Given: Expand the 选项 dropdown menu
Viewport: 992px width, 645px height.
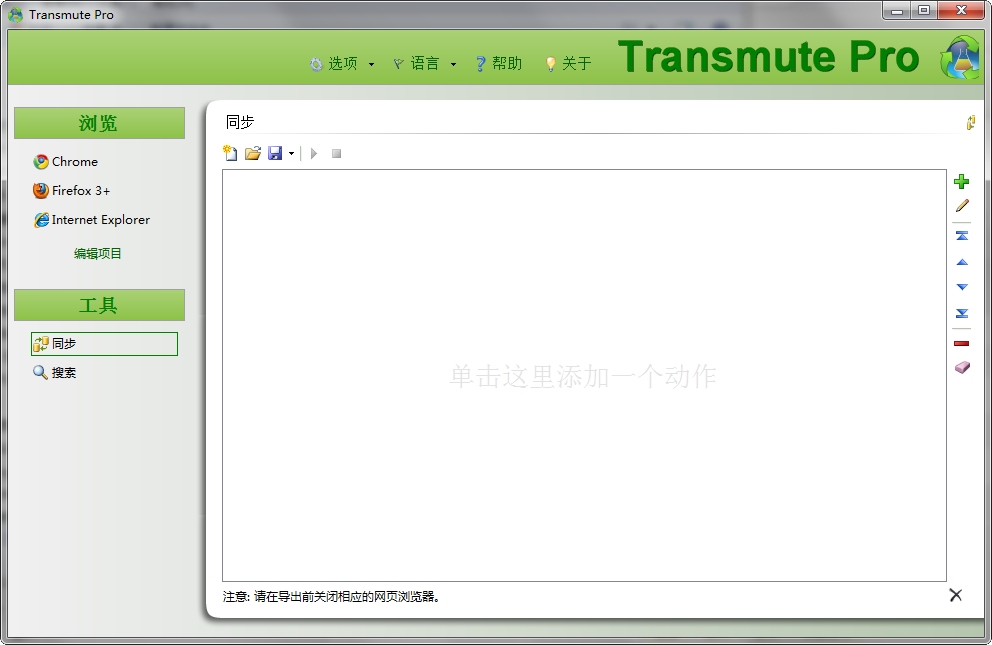Looking at the screenshot, I should pyautogui.click(x=341, y=62).
